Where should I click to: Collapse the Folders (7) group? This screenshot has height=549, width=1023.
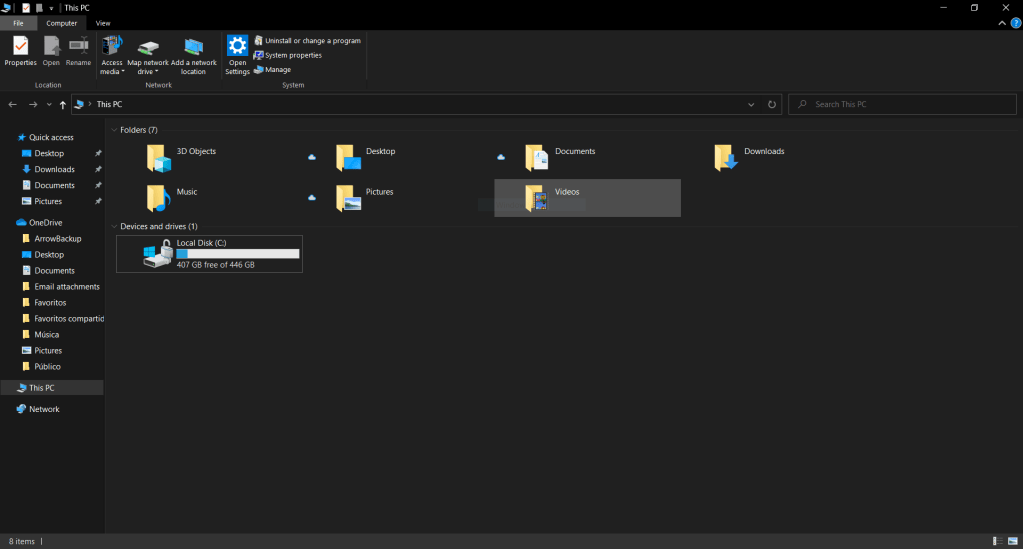point(113,130)
